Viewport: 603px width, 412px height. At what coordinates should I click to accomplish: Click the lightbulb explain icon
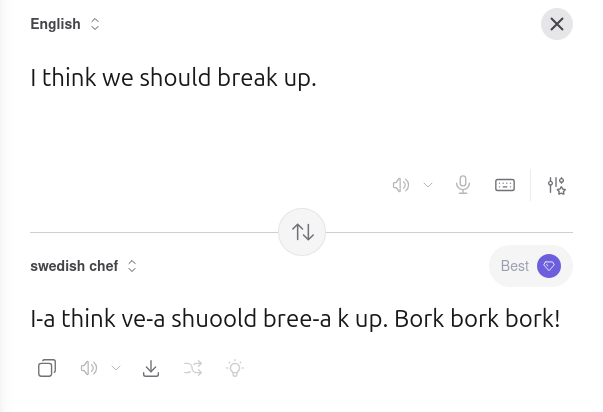tap(235, 368)
